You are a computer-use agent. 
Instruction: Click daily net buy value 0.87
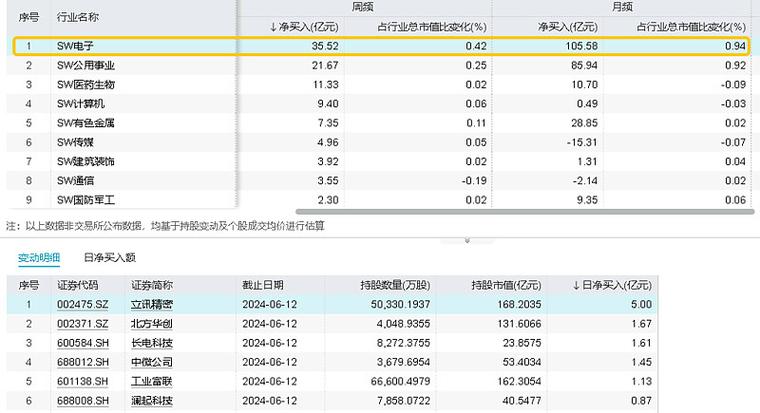pyautogui.click(x=641, y=401)
